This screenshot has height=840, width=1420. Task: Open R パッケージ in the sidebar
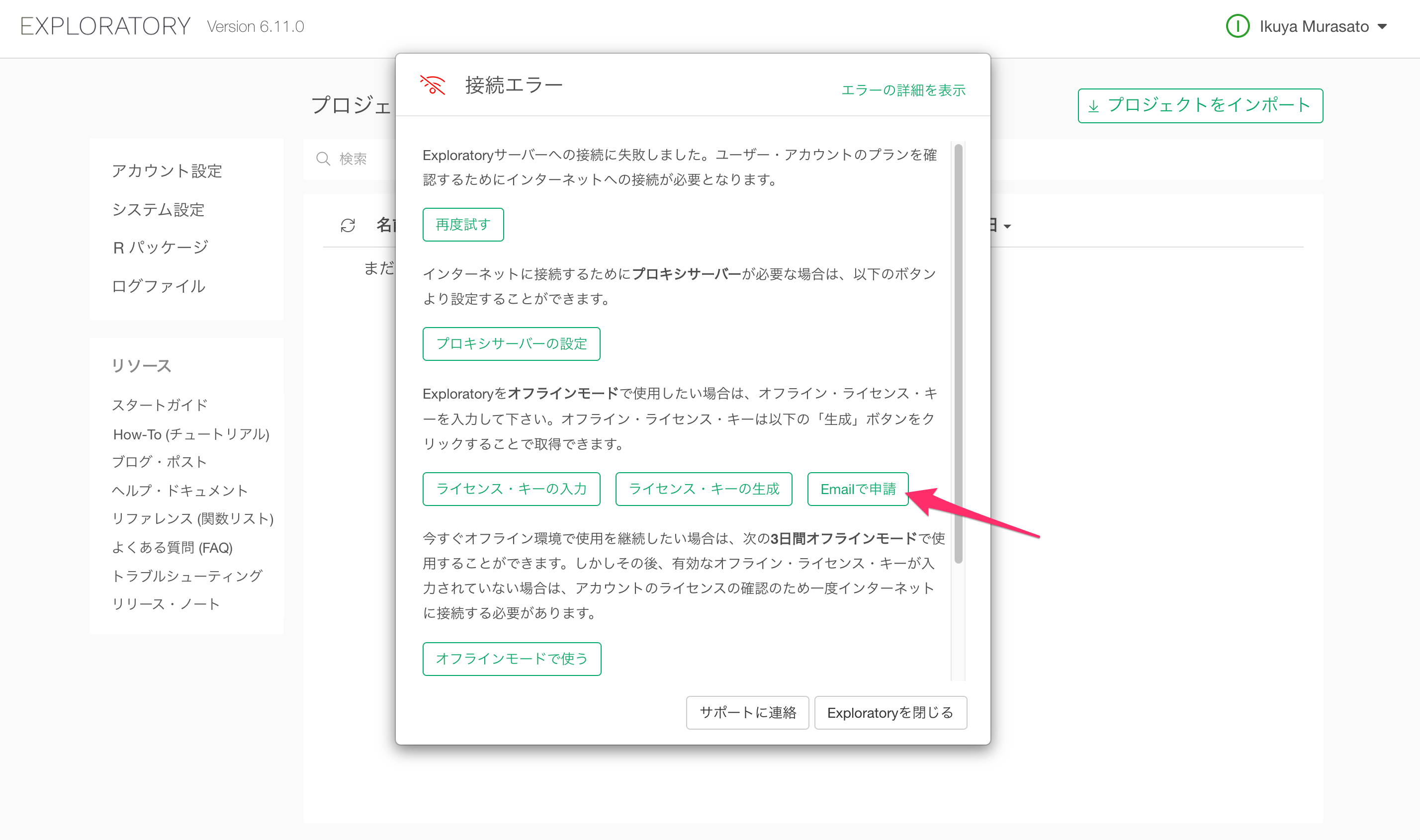161,248
